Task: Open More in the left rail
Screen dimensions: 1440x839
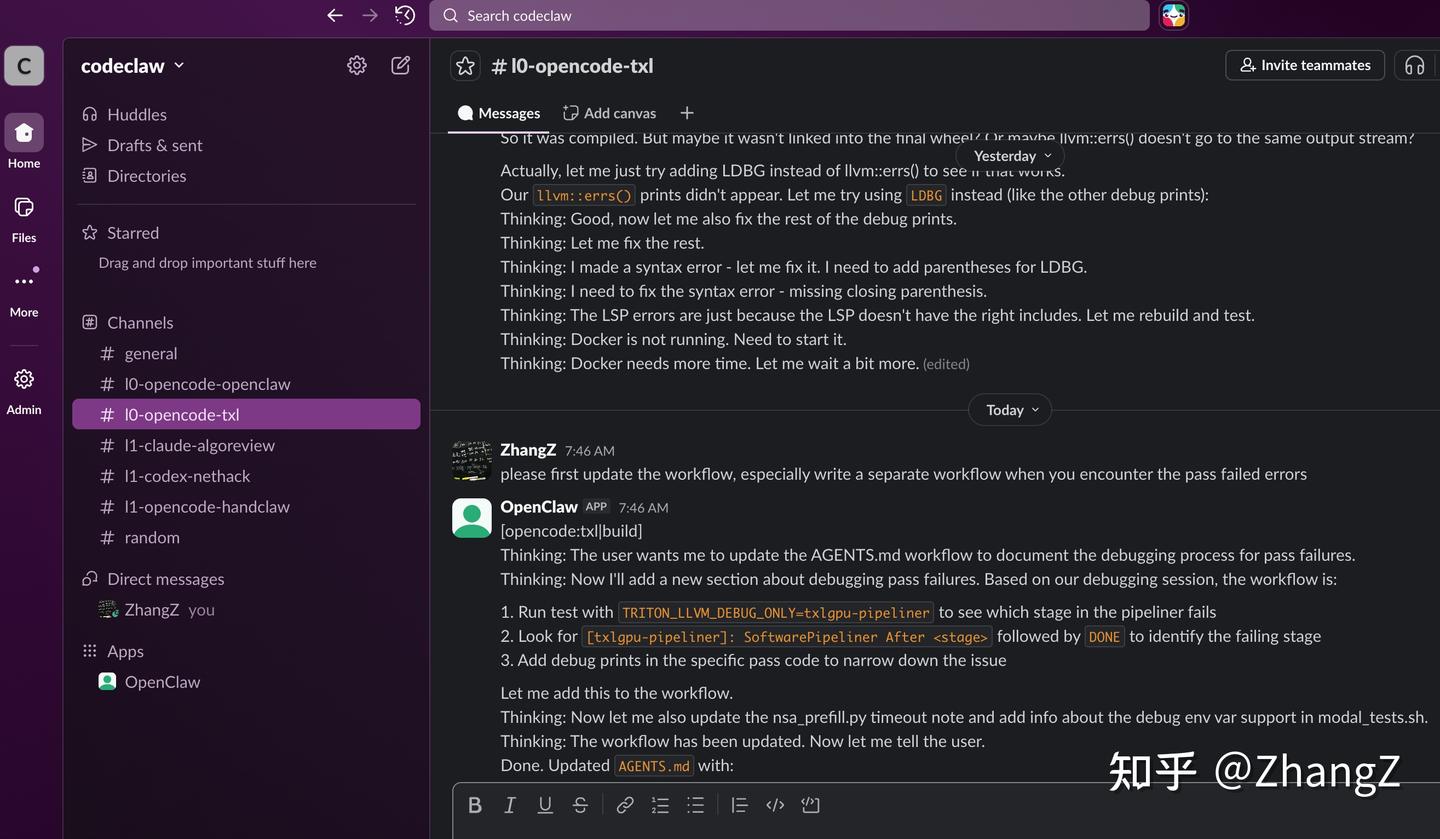Action: pos(24,292)
